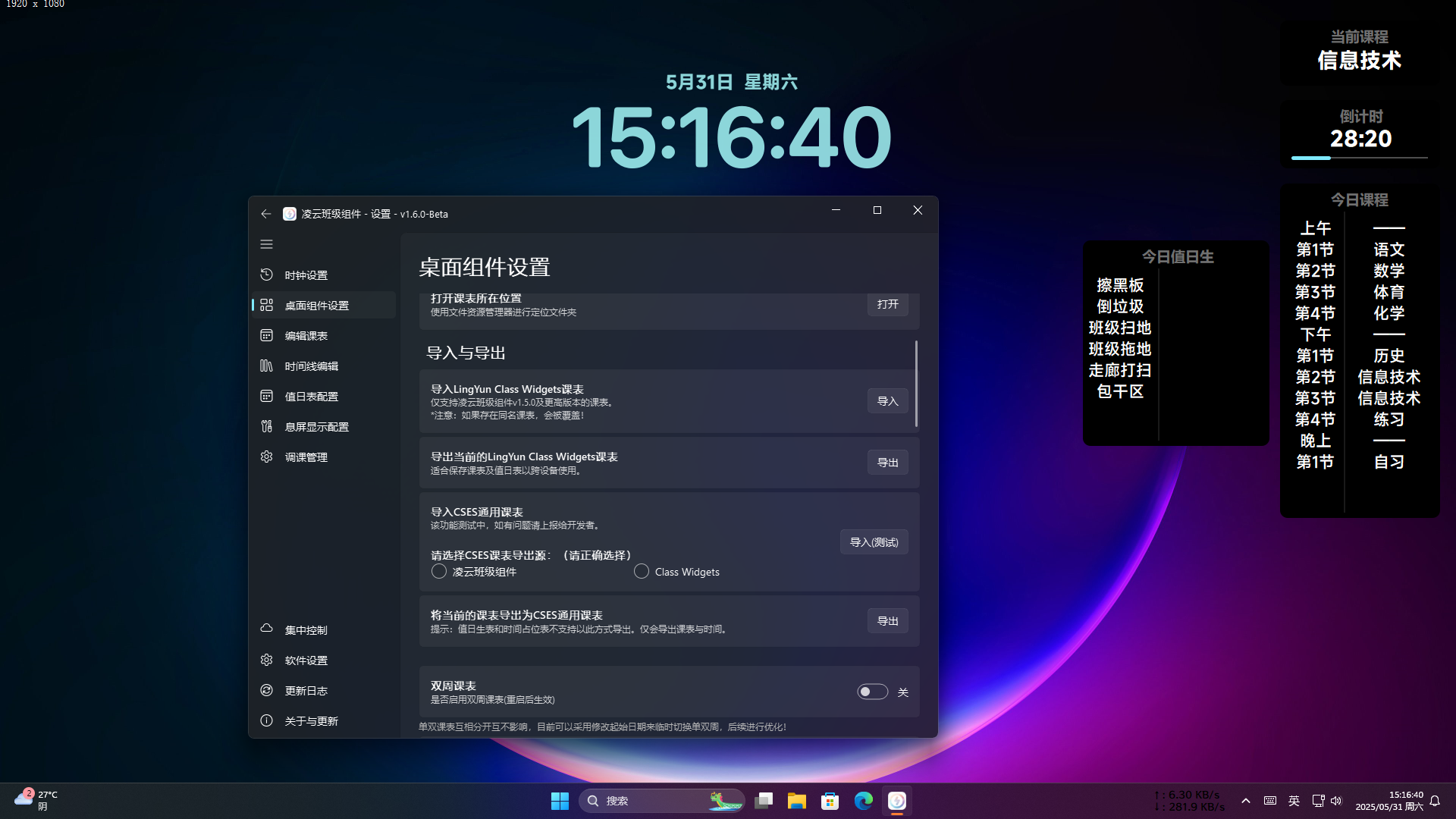This screenshot has width=1456, height=819.
Task: Open 关于与更新 about and update page
Action: click(x=311, y=721)
